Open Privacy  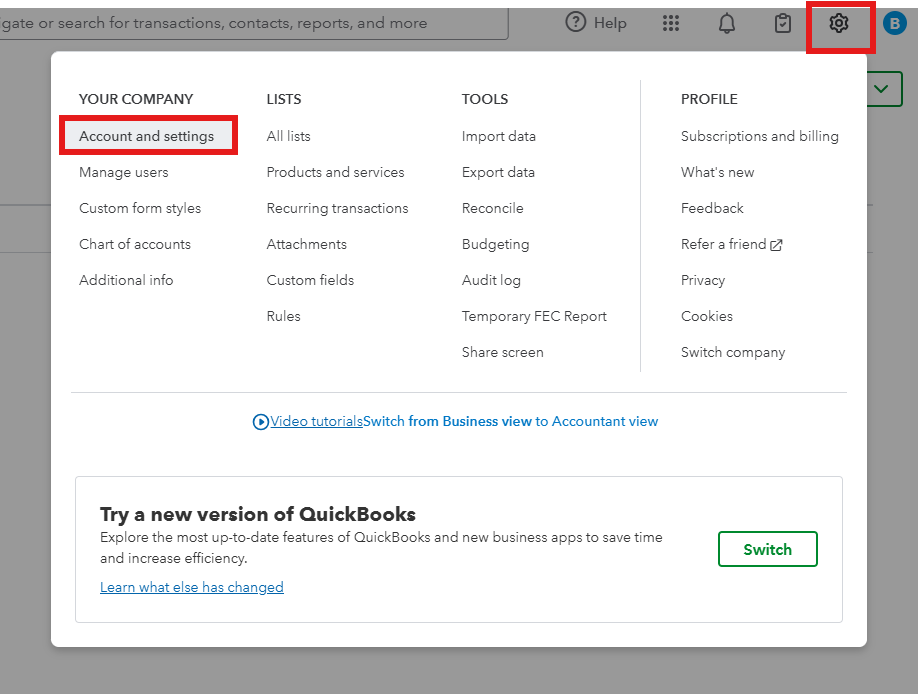[703, 280]
